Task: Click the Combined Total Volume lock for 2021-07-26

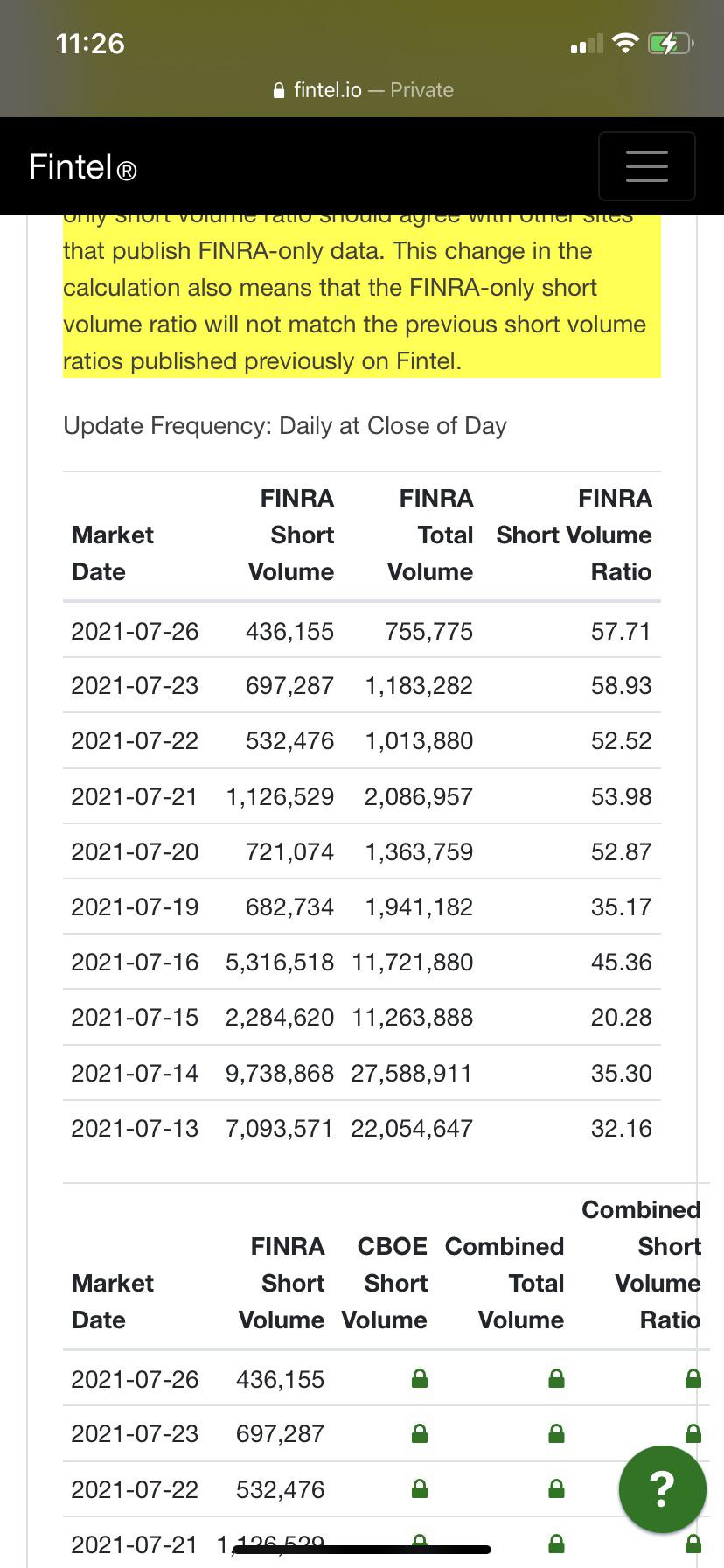Action: 556,1379
